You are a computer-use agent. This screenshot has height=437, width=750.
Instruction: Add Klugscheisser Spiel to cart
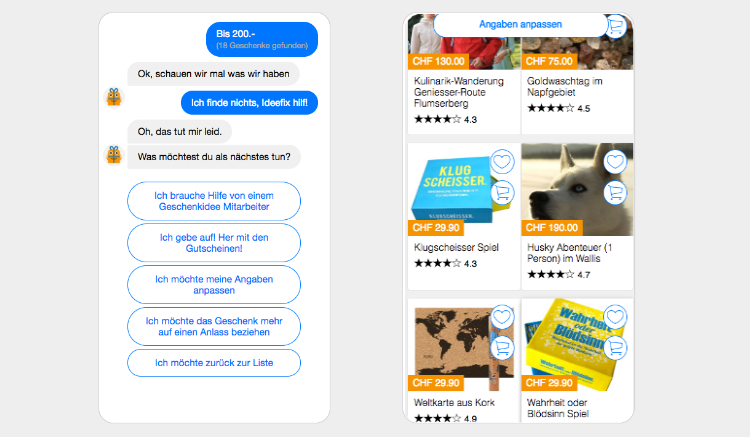tap(502, 193)
